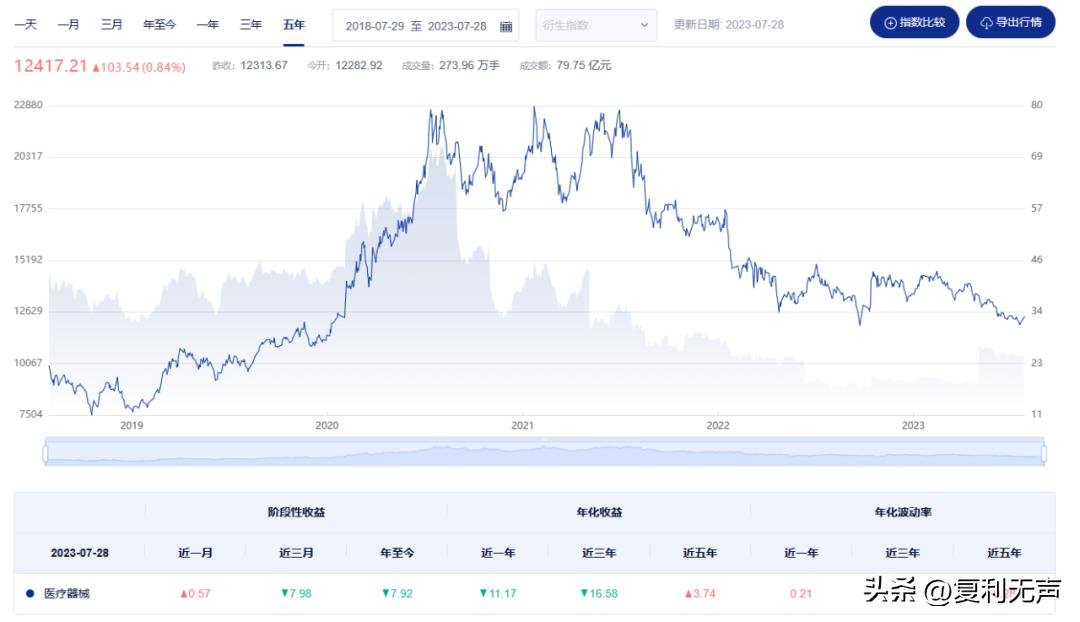Click the 指数比较 button
This screenshot has height=622, width=1080.
click(x=914, y=23)
